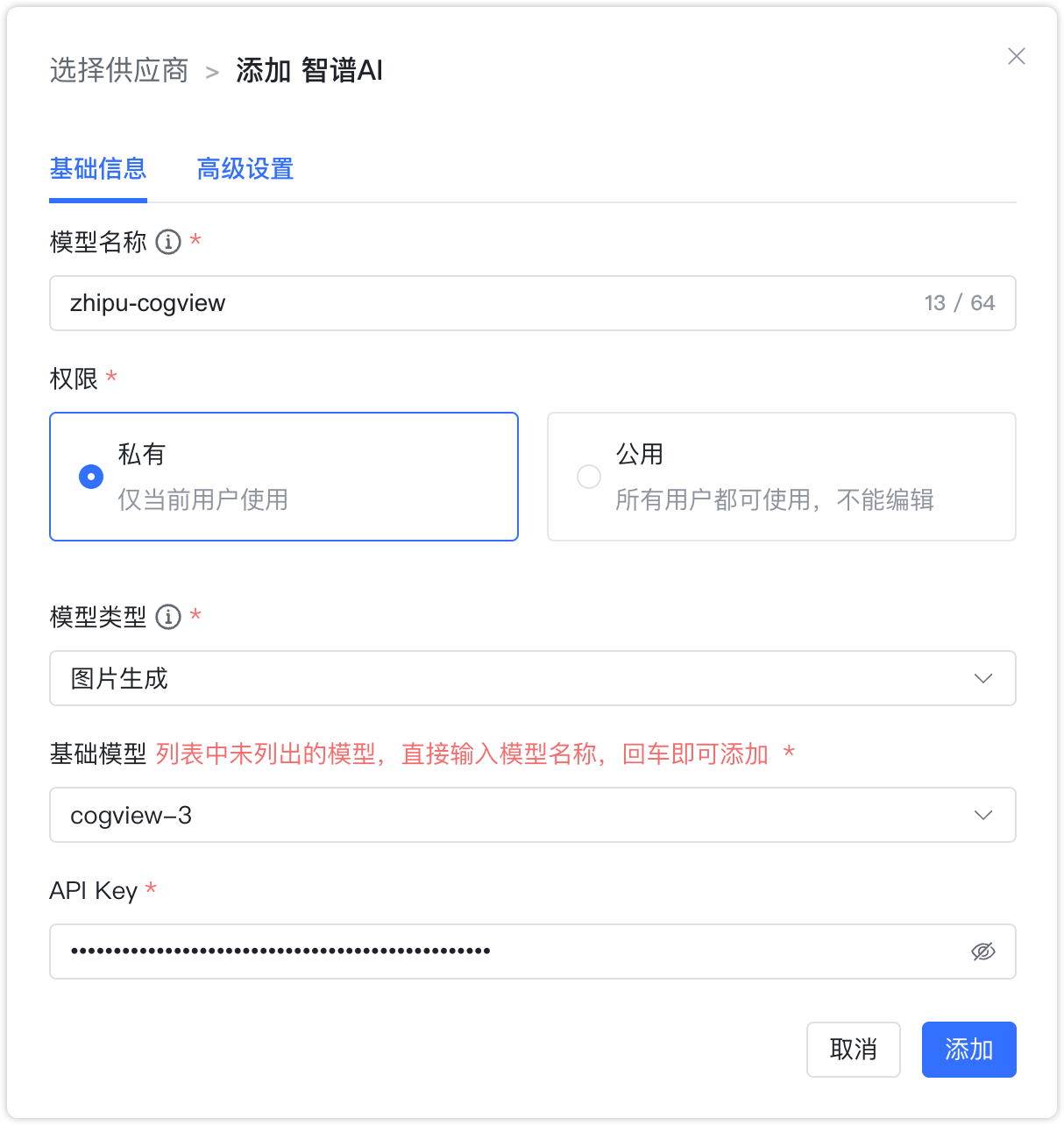
Task: Click the info icon beside 模型名称
Action: click(x=167, y=242)
